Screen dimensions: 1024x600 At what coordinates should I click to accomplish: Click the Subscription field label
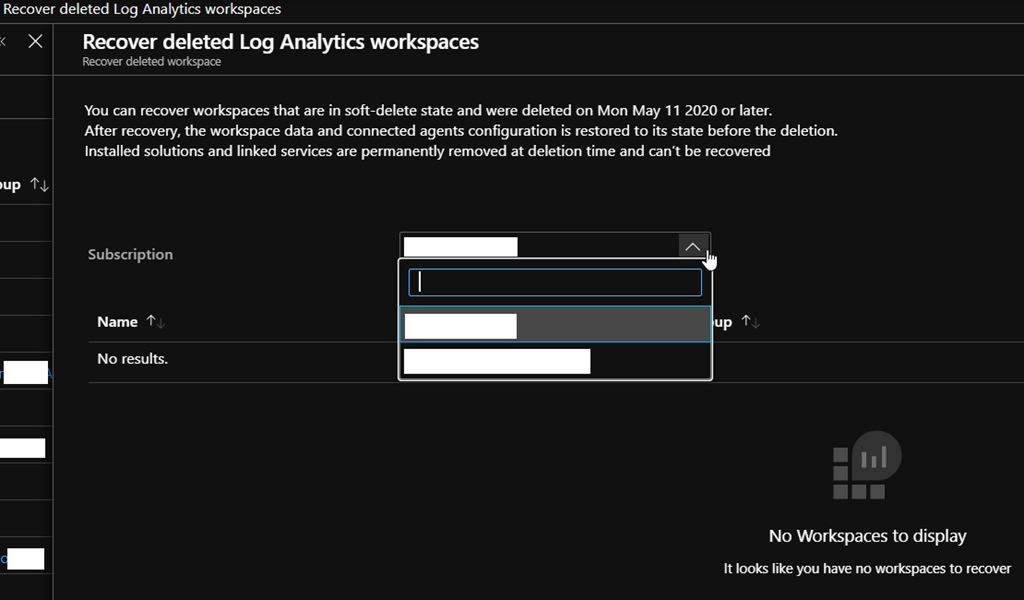[130, 254]
